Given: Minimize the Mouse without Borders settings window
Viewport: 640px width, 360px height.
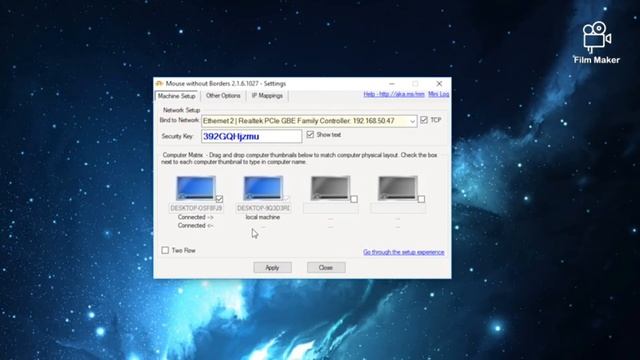Looking at the screenshot, I should [x=392, y=84].
